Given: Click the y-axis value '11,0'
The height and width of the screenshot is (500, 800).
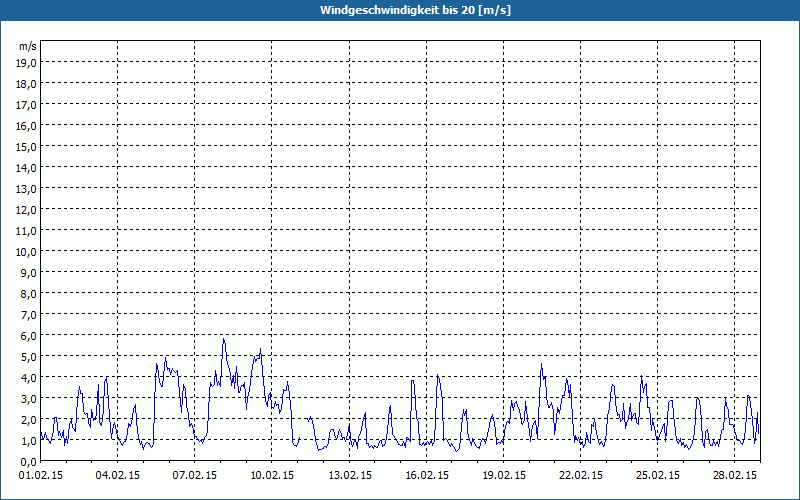Looking at the screenshot, I should coord(27,231).
